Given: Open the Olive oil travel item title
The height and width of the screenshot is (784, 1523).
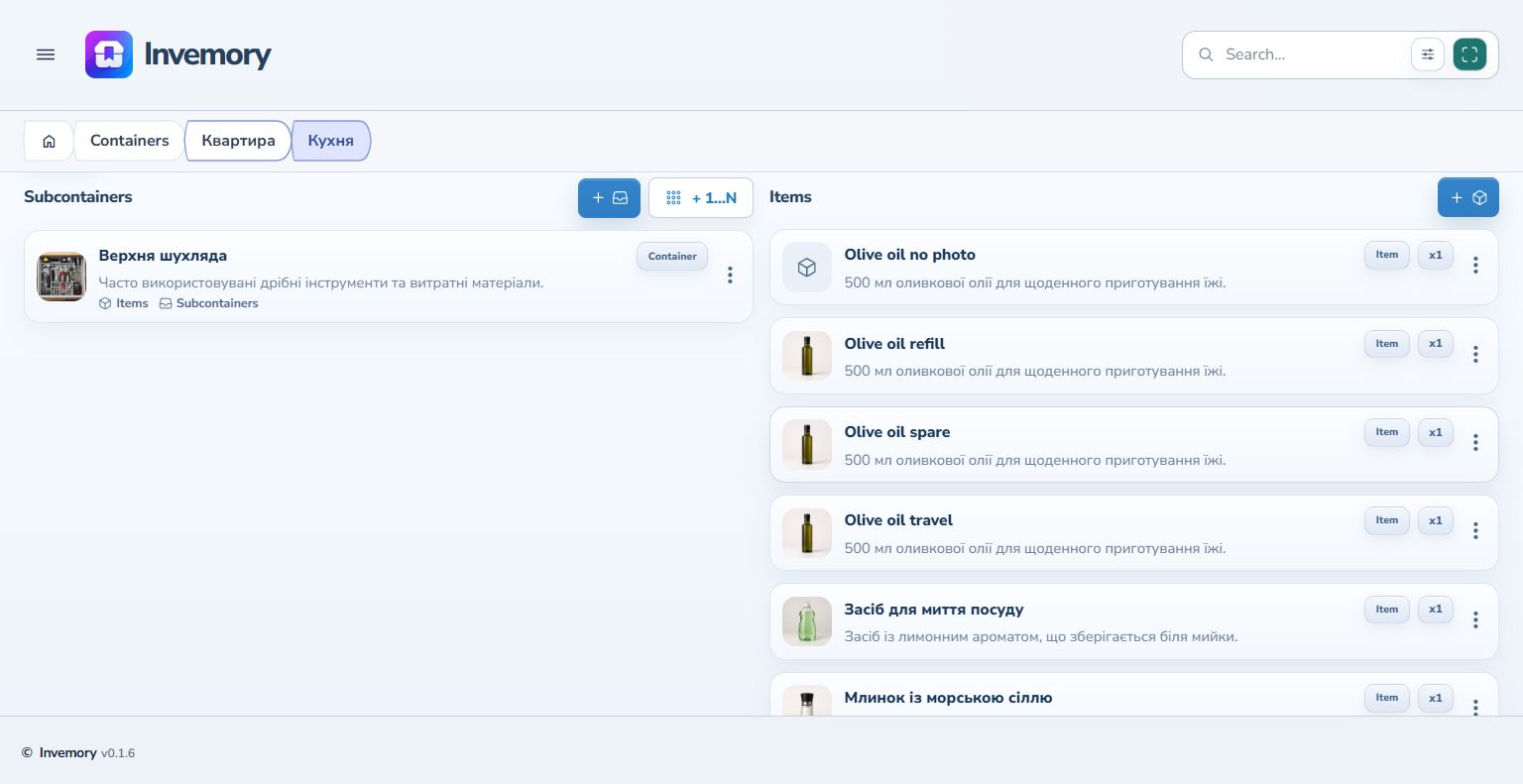Looking at the screenshot, I should pos(898,520).
